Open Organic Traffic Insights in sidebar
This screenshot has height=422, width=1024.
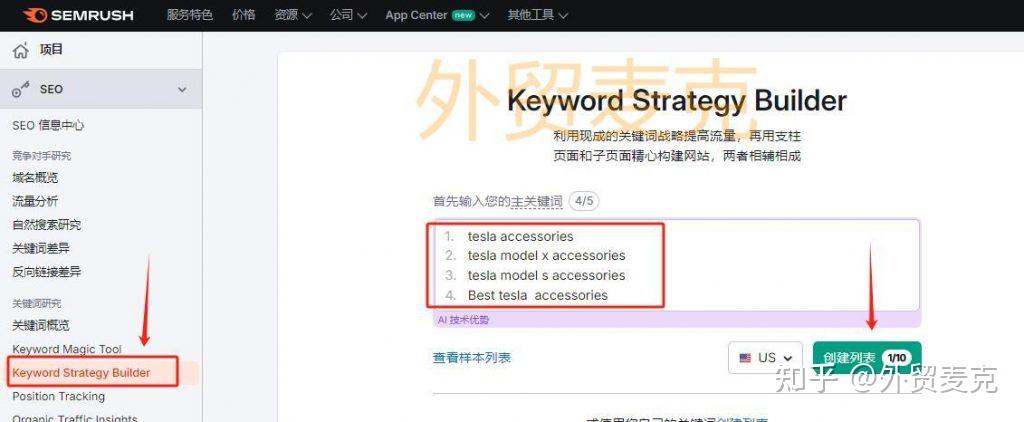coord(74,418)
